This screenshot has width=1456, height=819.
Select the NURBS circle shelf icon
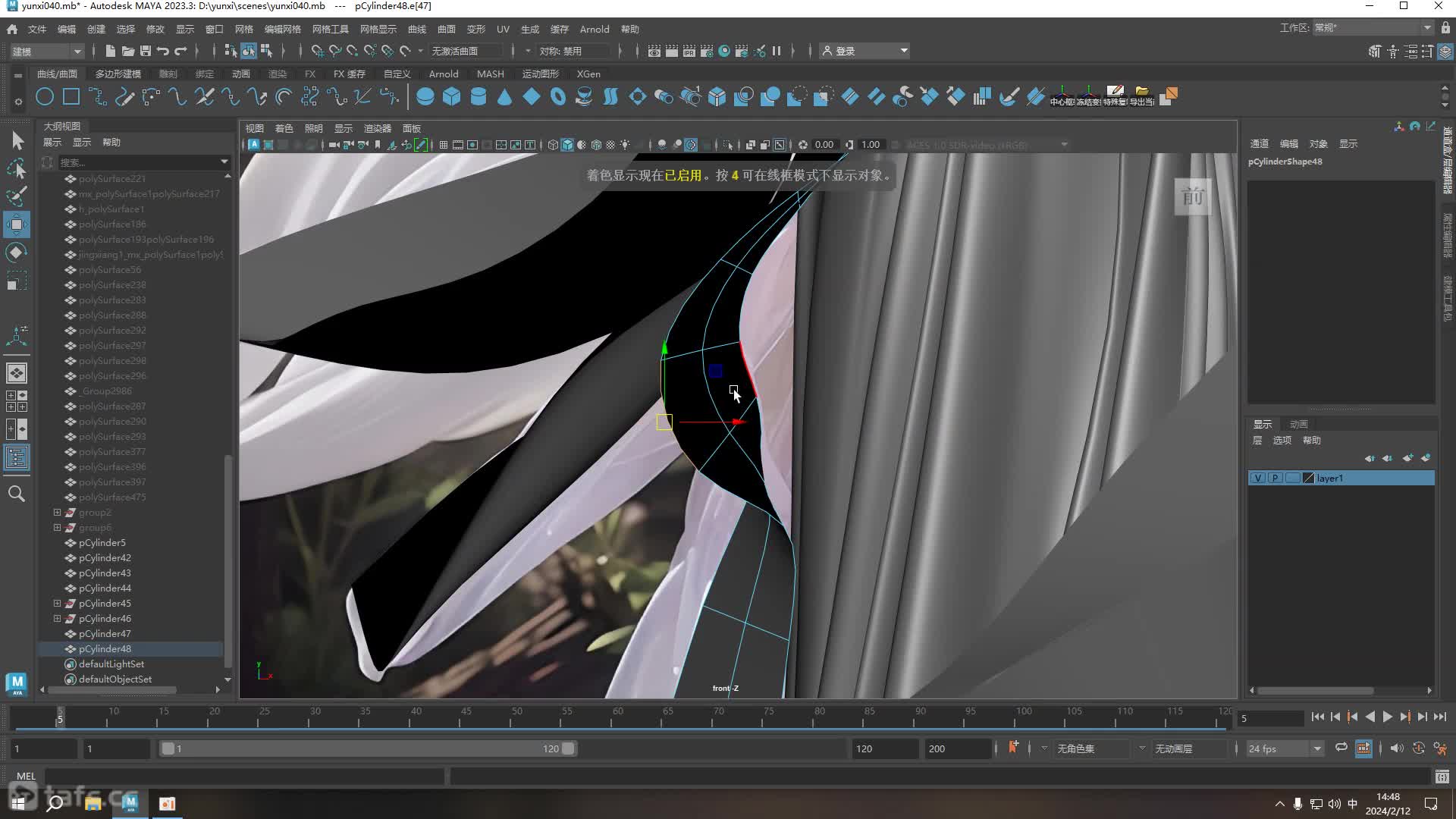pos(45,96)
